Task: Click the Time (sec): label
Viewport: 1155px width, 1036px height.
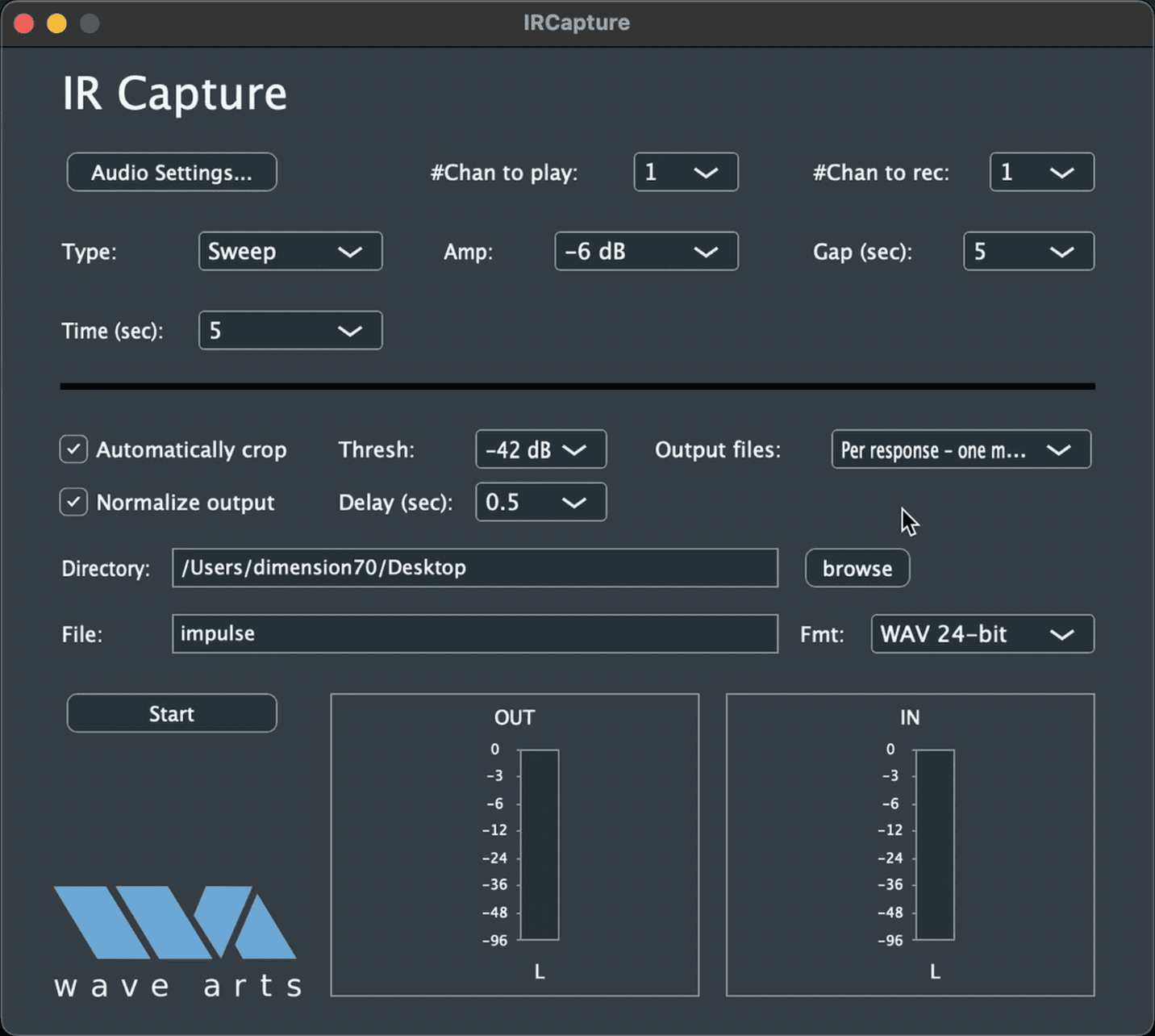Action: pos(112,331)
